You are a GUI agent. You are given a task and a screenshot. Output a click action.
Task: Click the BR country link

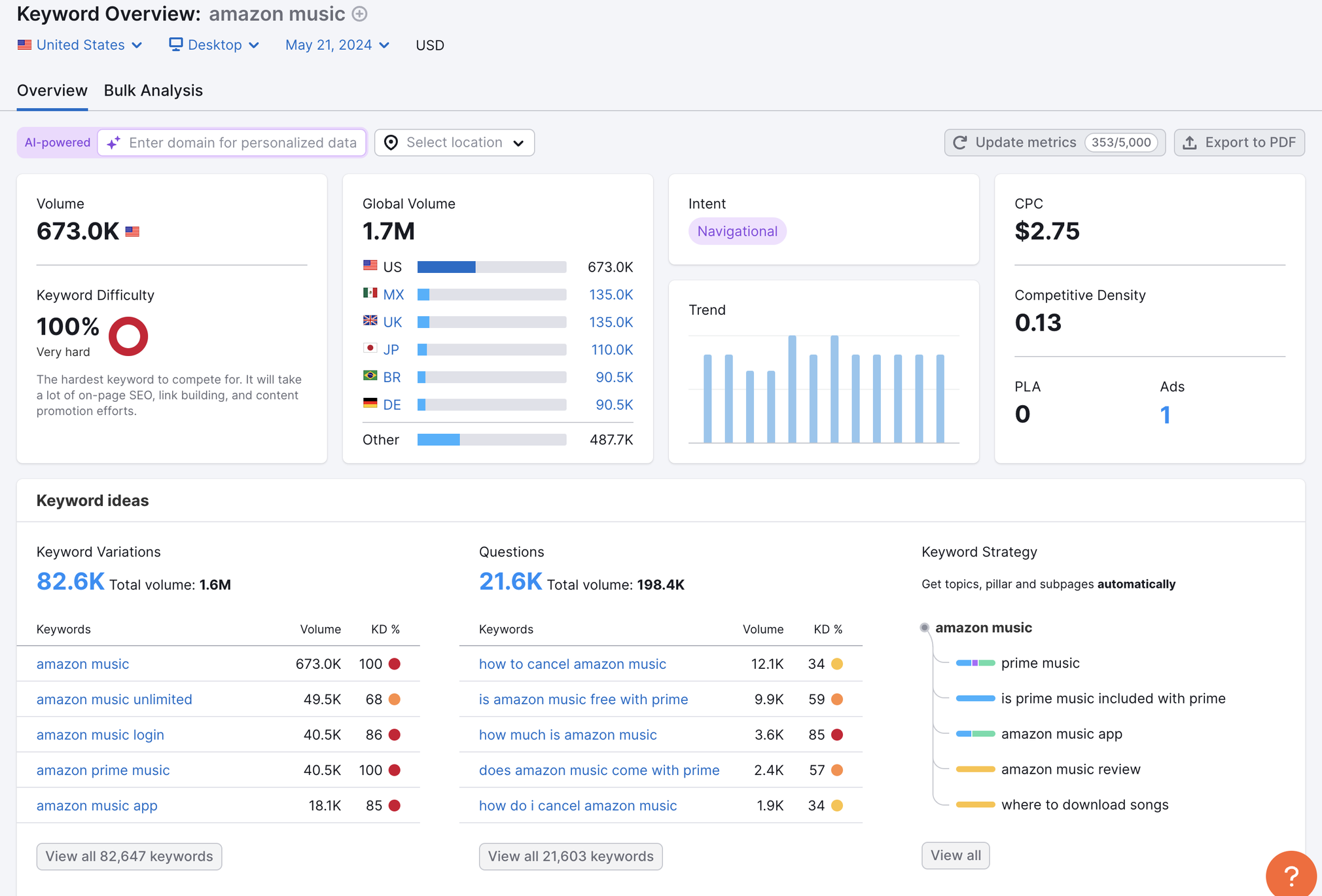(392, 377)
